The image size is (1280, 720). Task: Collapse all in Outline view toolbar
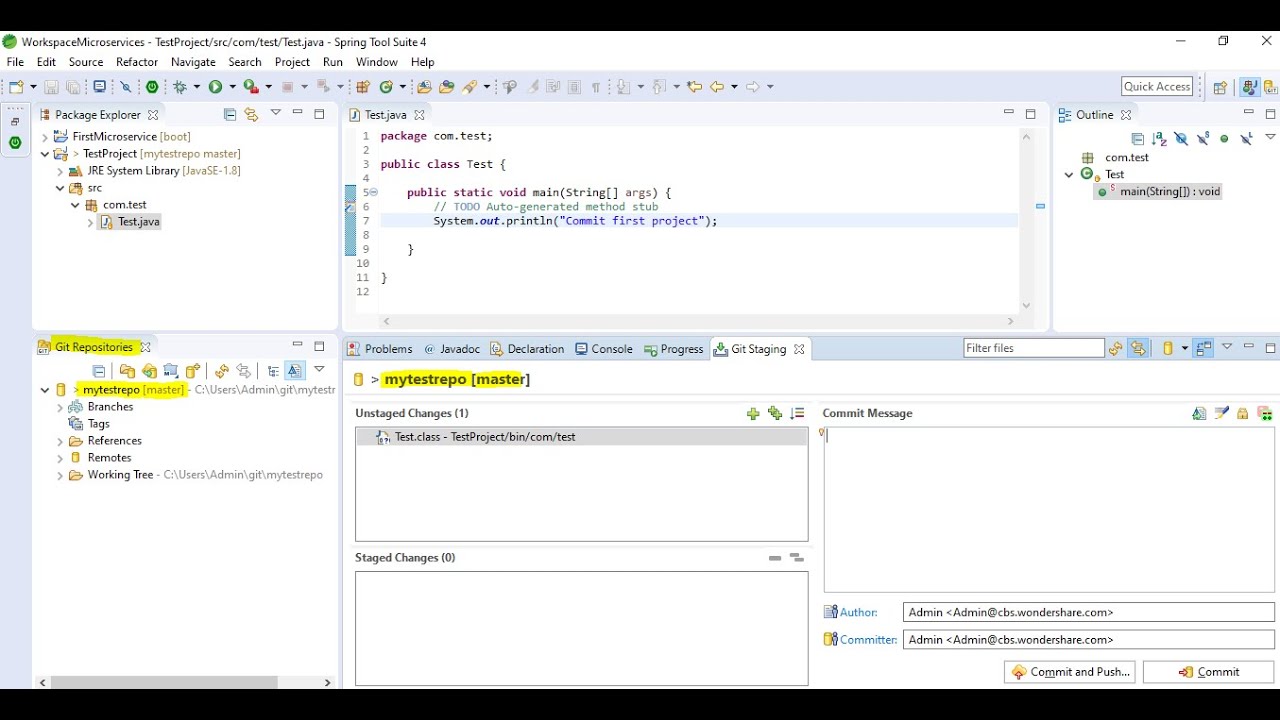coord(1137,139)
